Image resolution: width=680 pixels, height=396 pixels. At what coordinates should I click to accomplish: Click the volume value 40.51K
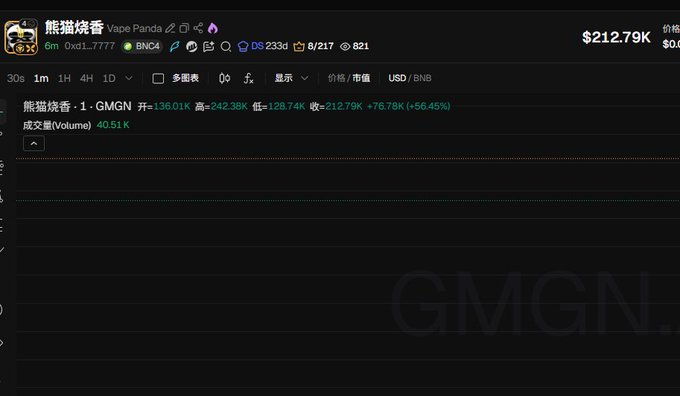pos(113,125)
